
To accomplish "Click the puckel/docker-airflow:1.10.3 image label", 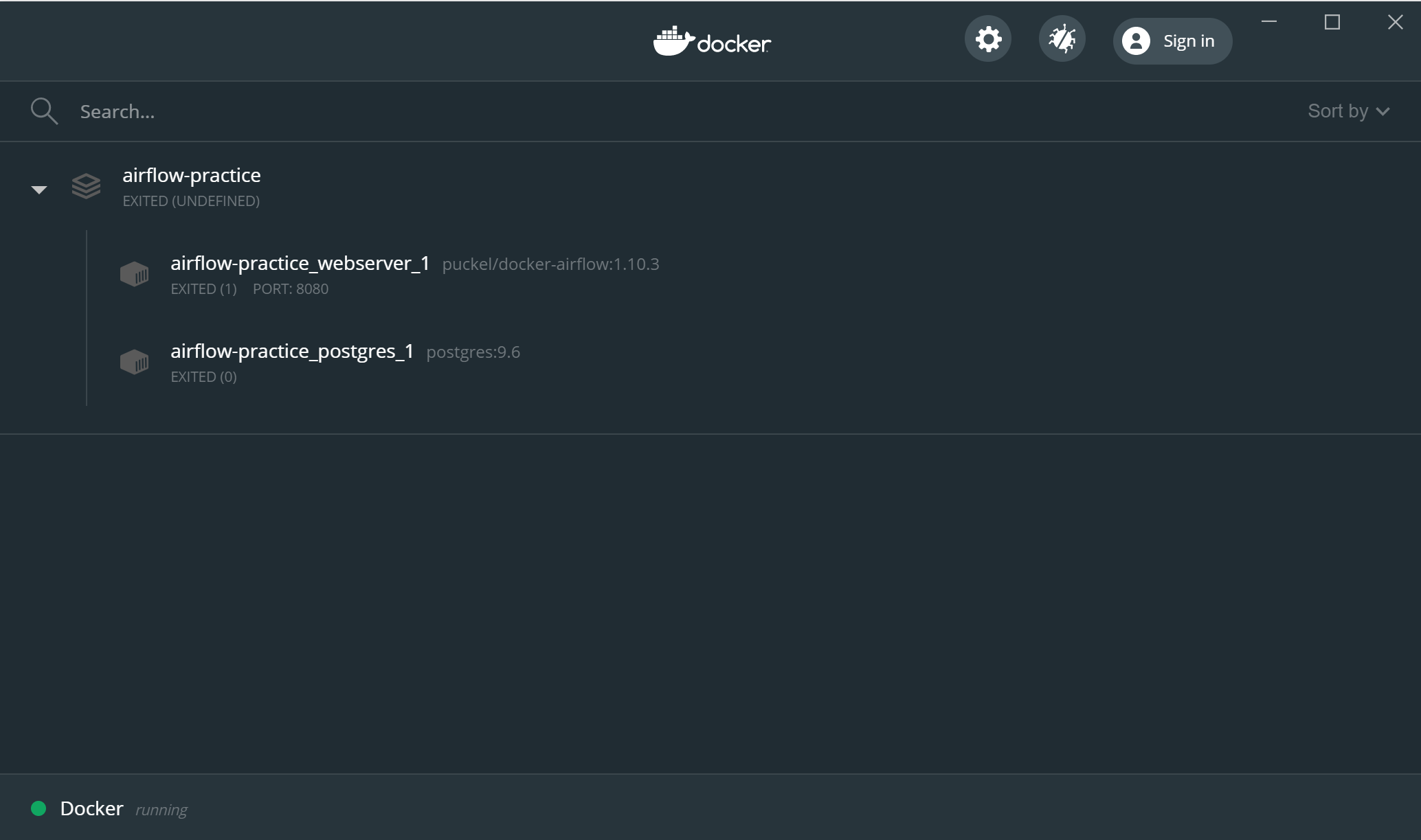I will click(550, 264).
